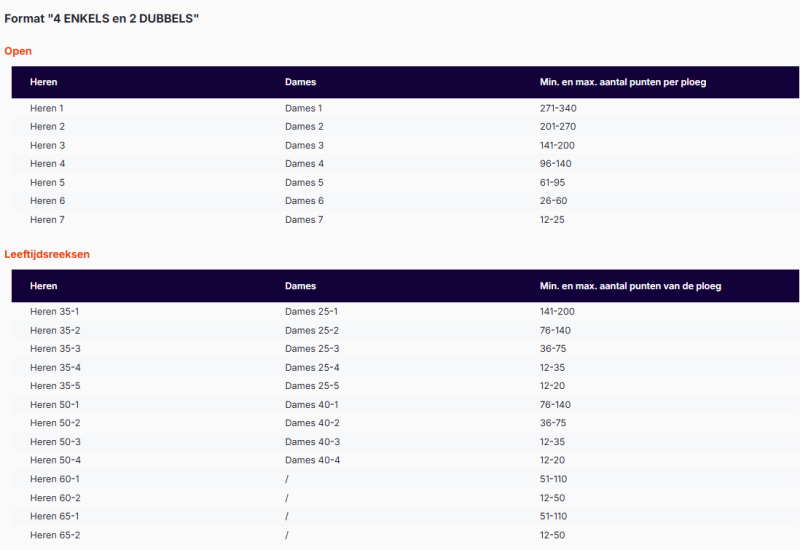Click the "Dames 40-4" cell
This screenshot has width=800, height=550.
click(x=312, y=460)
